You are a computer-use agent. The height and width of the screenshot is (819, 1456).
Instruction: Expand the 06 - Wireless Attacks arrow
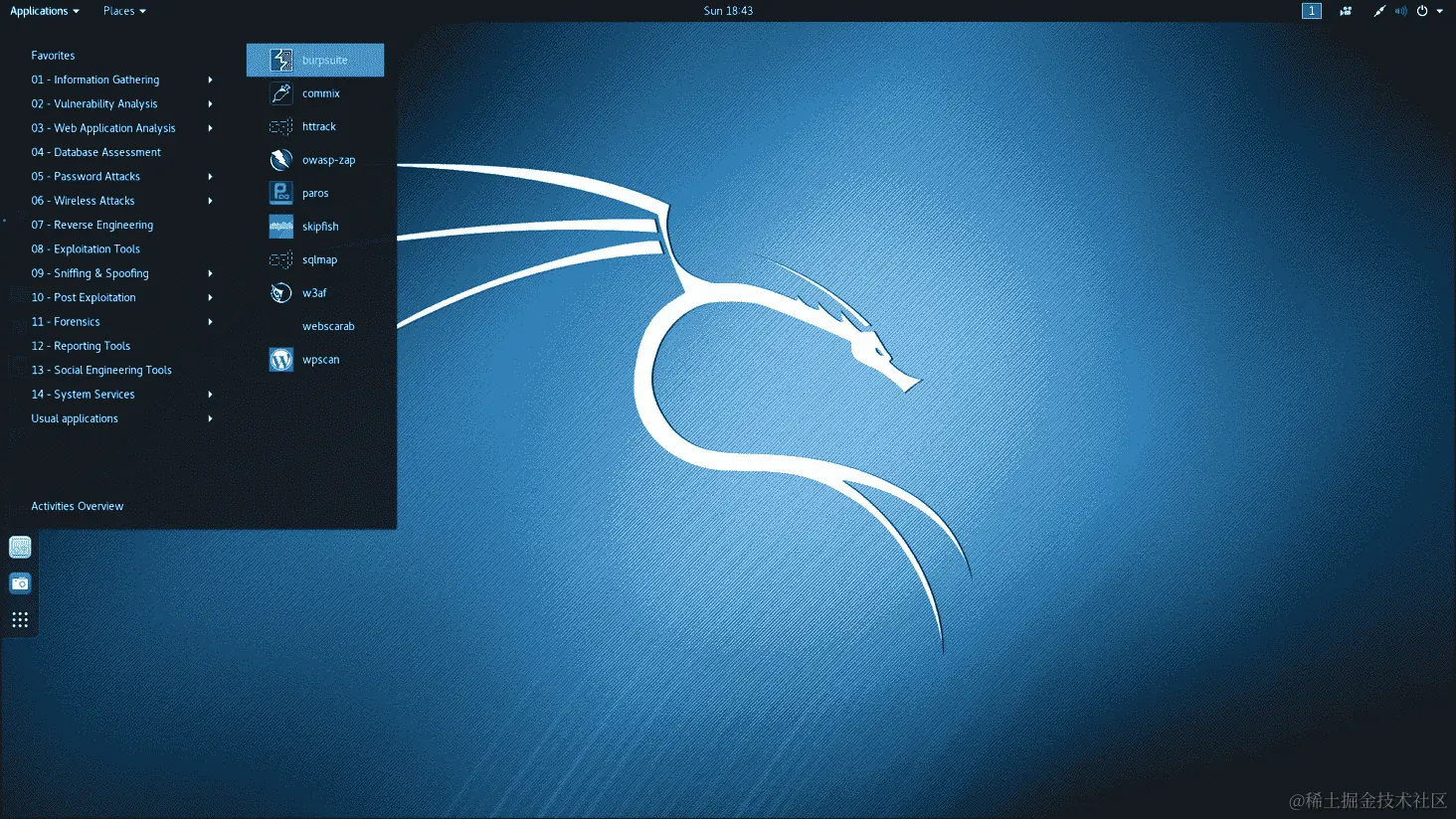(210, 201)
